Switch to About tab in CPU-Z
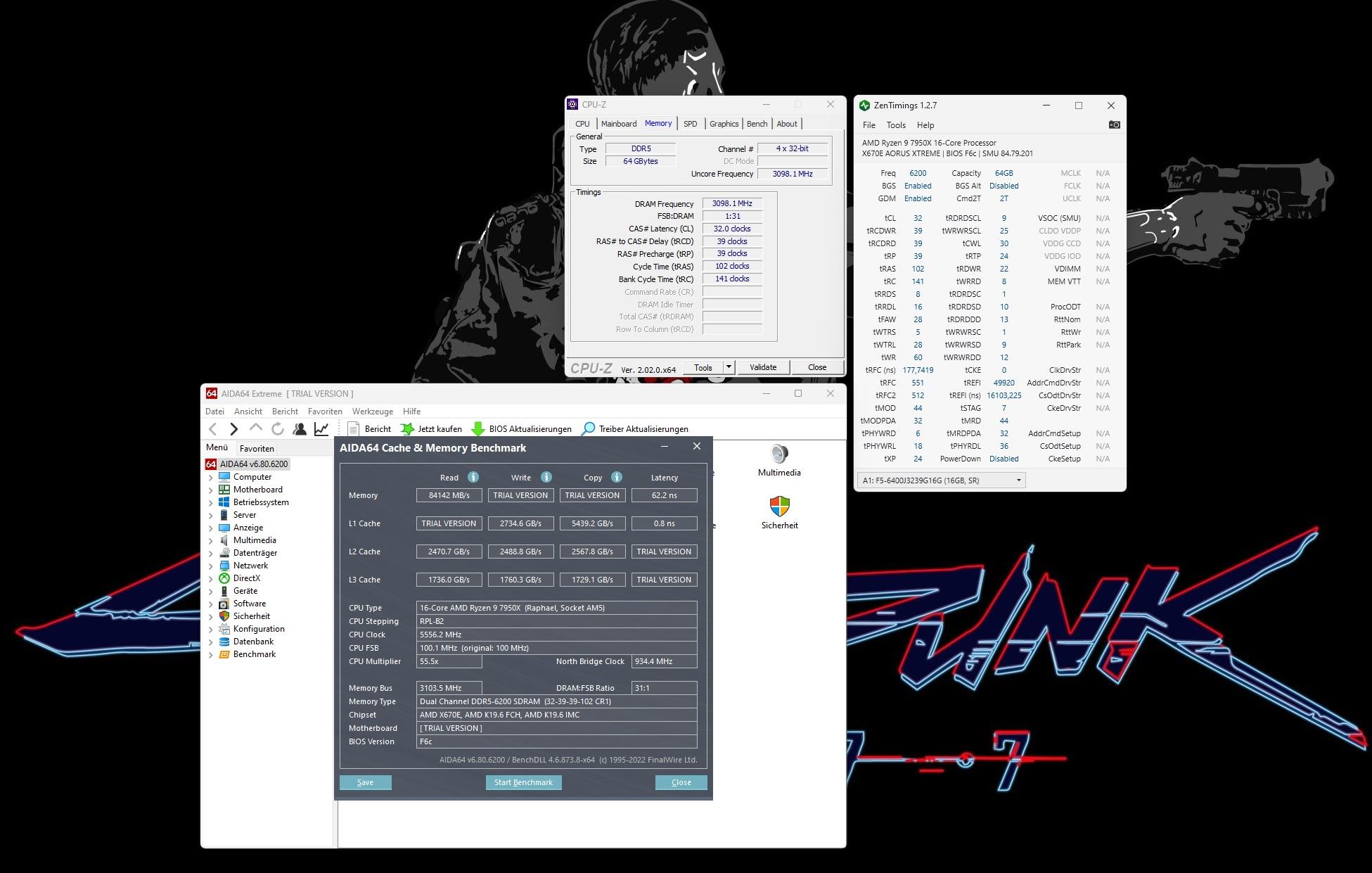 pyautogui.click(x=787, y=124)
